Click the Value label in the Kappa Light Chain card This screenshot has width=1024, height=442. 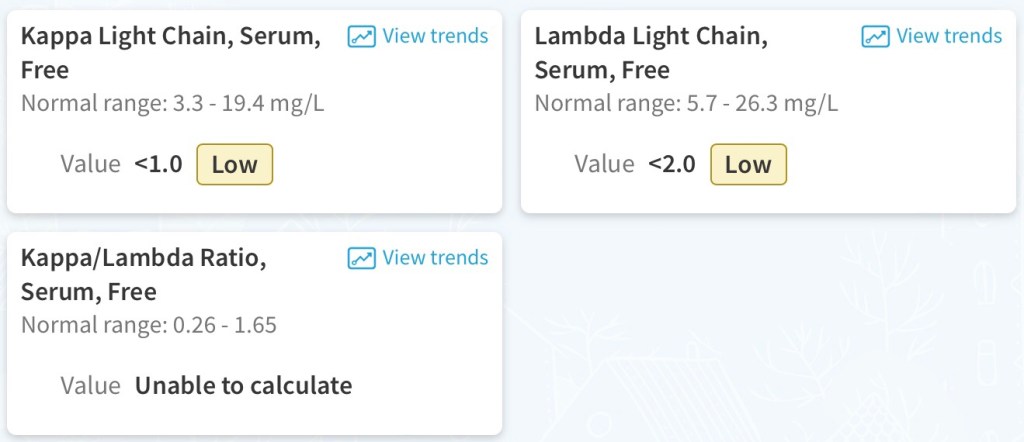(90, 164)
